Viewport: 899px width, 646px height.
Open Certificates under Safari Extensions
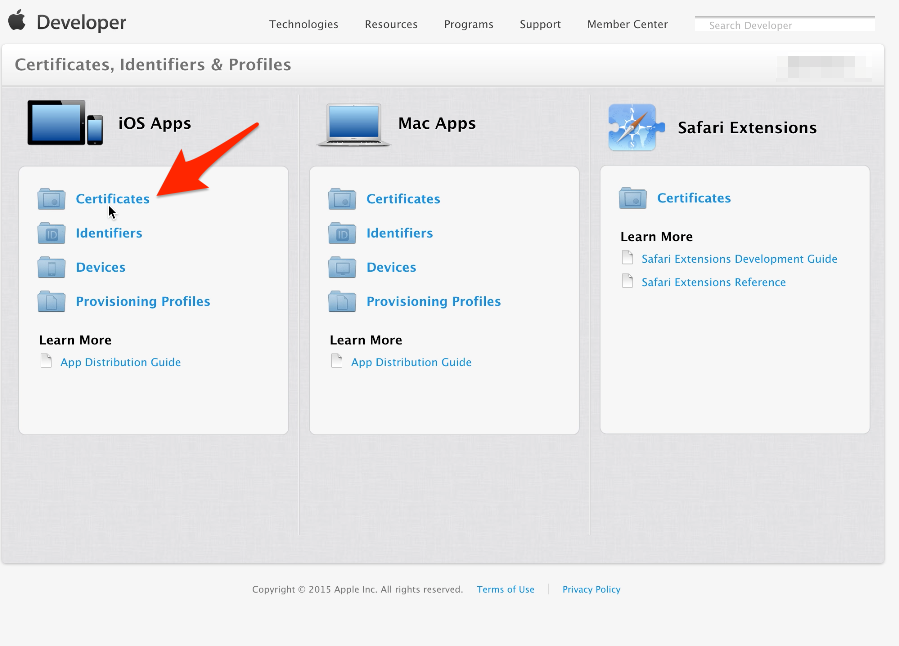tap(694, 198)
